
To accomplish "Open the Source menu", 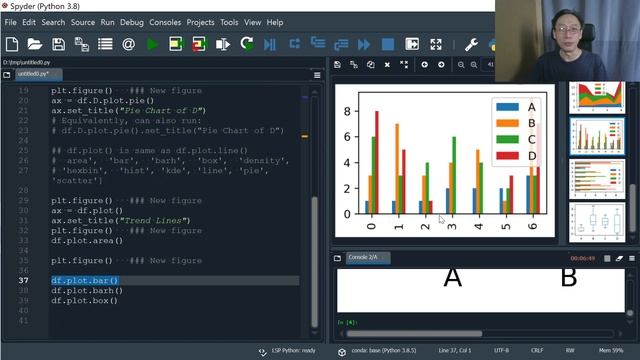I will click(x=82, y=22).
